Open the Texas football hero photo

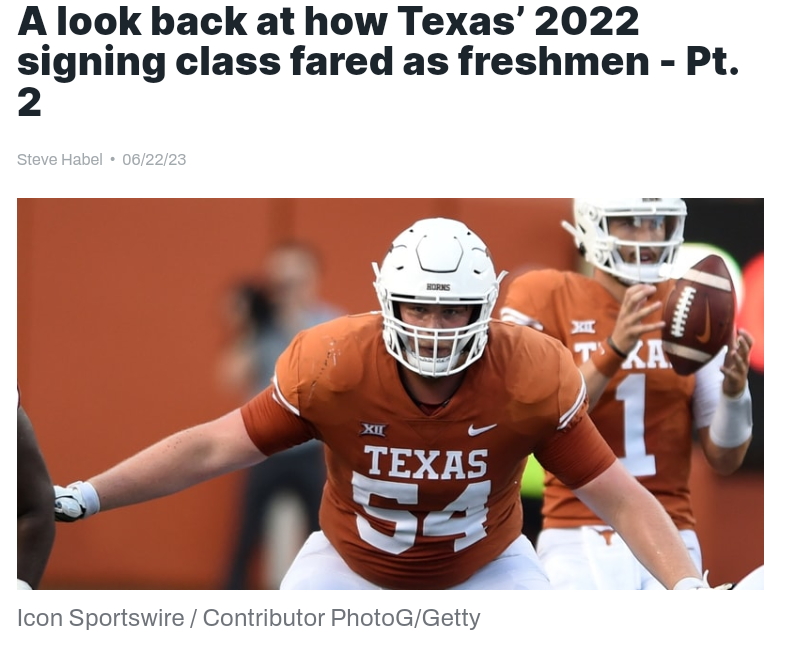coord(390,394)
